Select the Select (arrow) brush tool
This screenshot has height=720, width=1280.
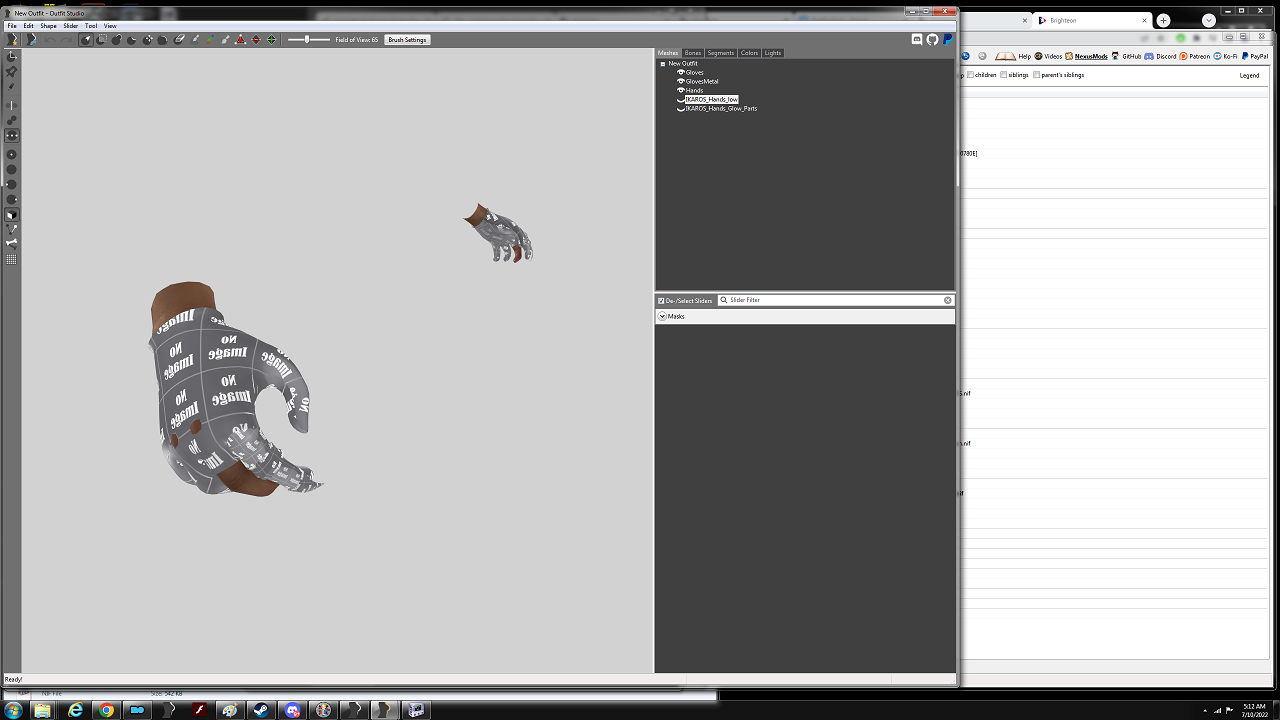pos(86,40)
